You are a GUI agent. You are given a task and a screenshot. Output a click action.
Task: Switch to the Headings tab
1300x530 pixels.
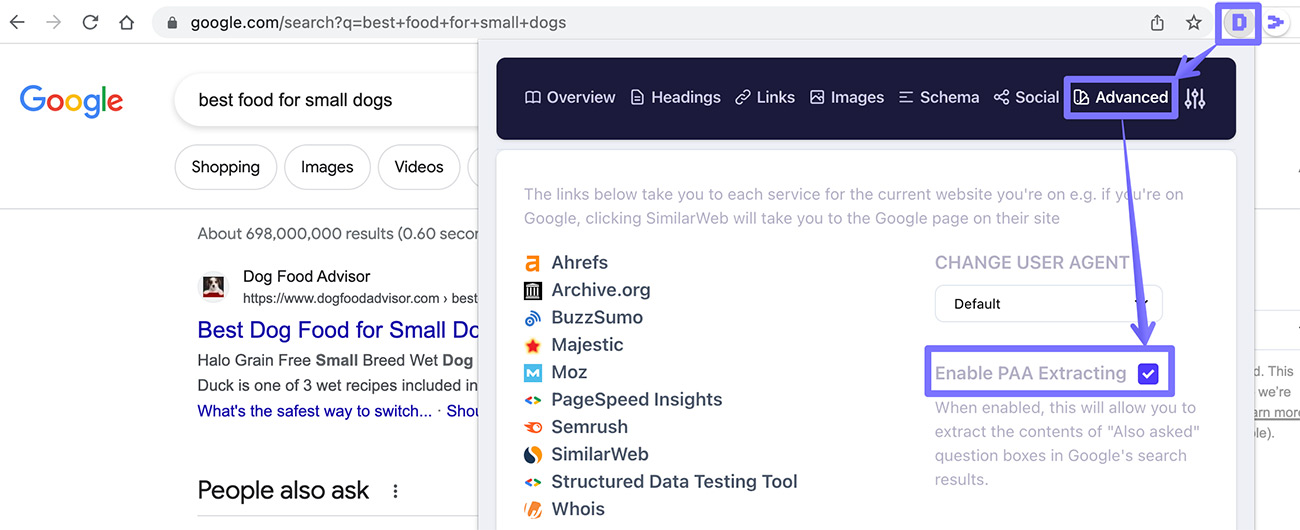(x=675, y=97)
